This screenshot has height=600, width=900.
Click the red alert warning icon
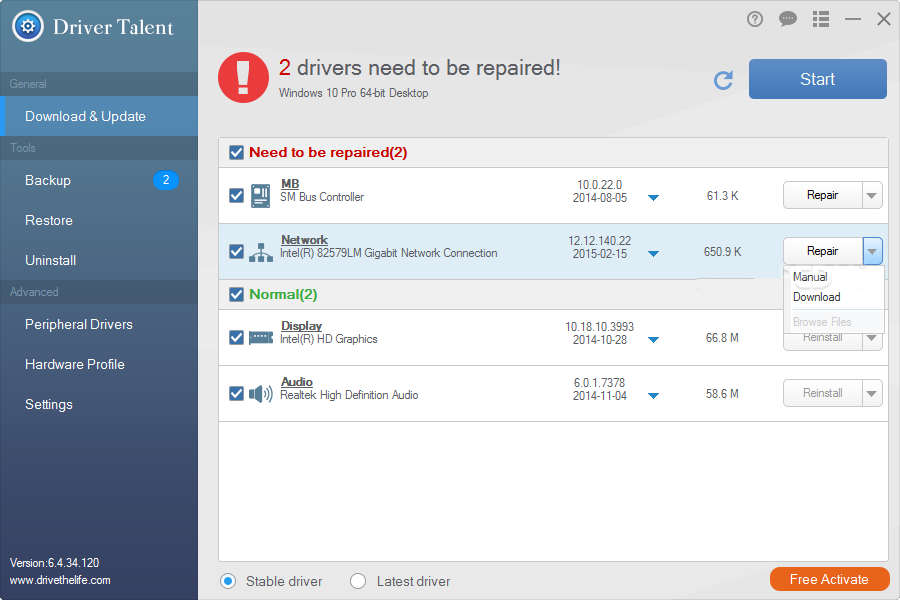[243, 78]
